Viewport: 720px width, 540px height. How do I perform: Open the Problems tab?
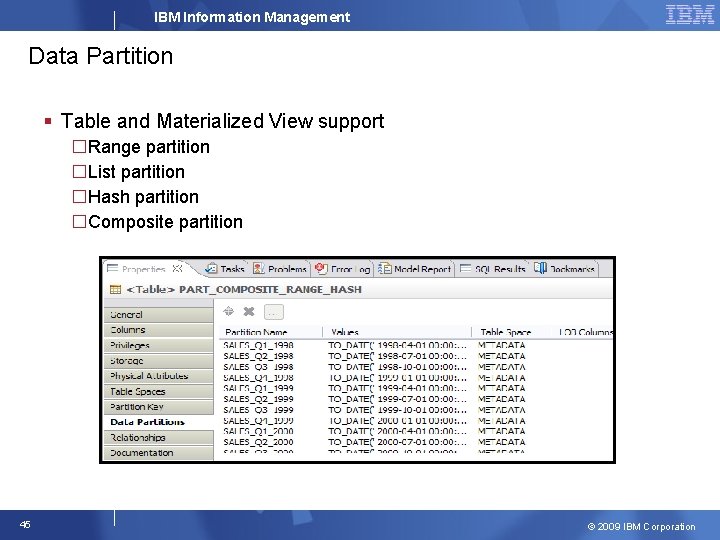(x=280, y=269)
